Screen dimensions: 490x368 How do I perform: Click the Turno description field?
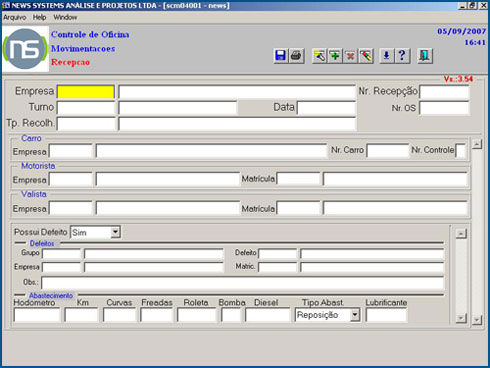[x=178, y=108]
